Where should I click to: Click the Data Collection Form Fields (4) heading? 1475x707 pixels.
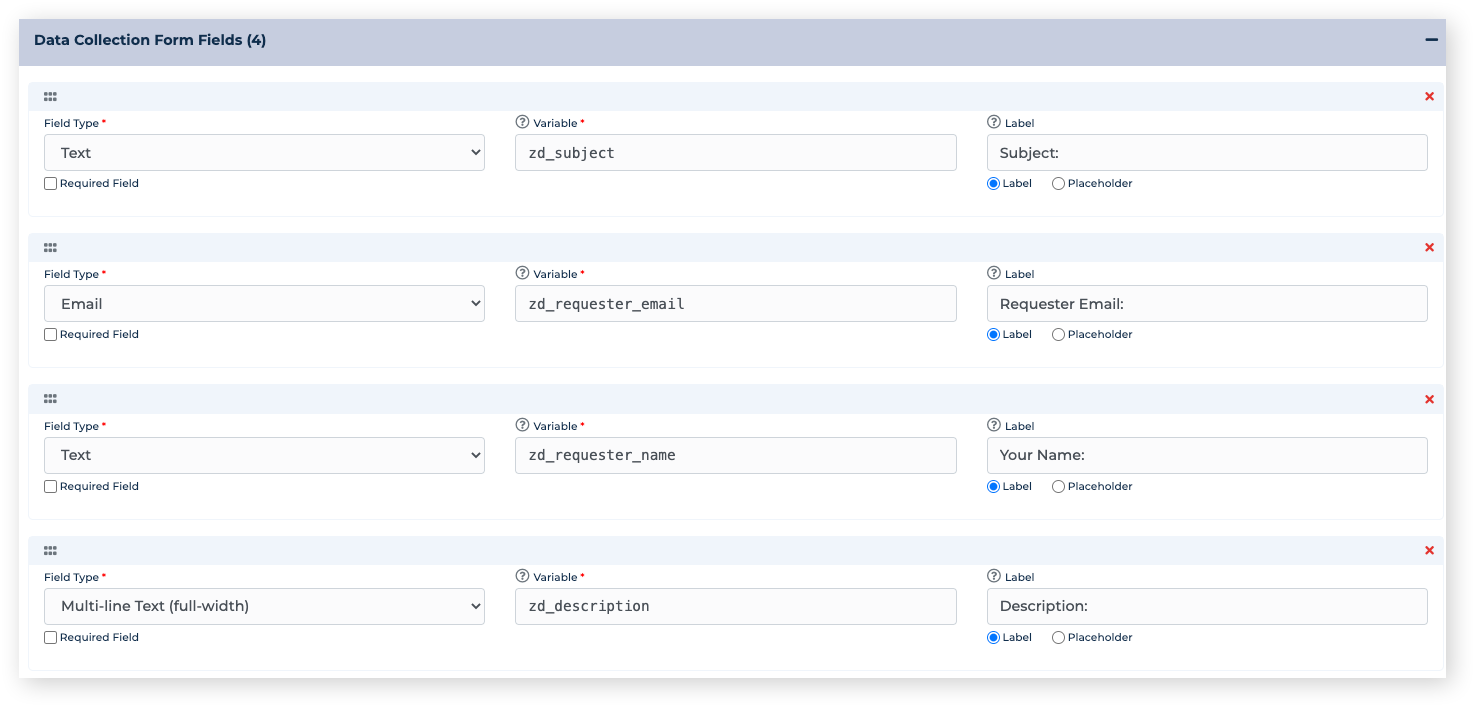150,41
